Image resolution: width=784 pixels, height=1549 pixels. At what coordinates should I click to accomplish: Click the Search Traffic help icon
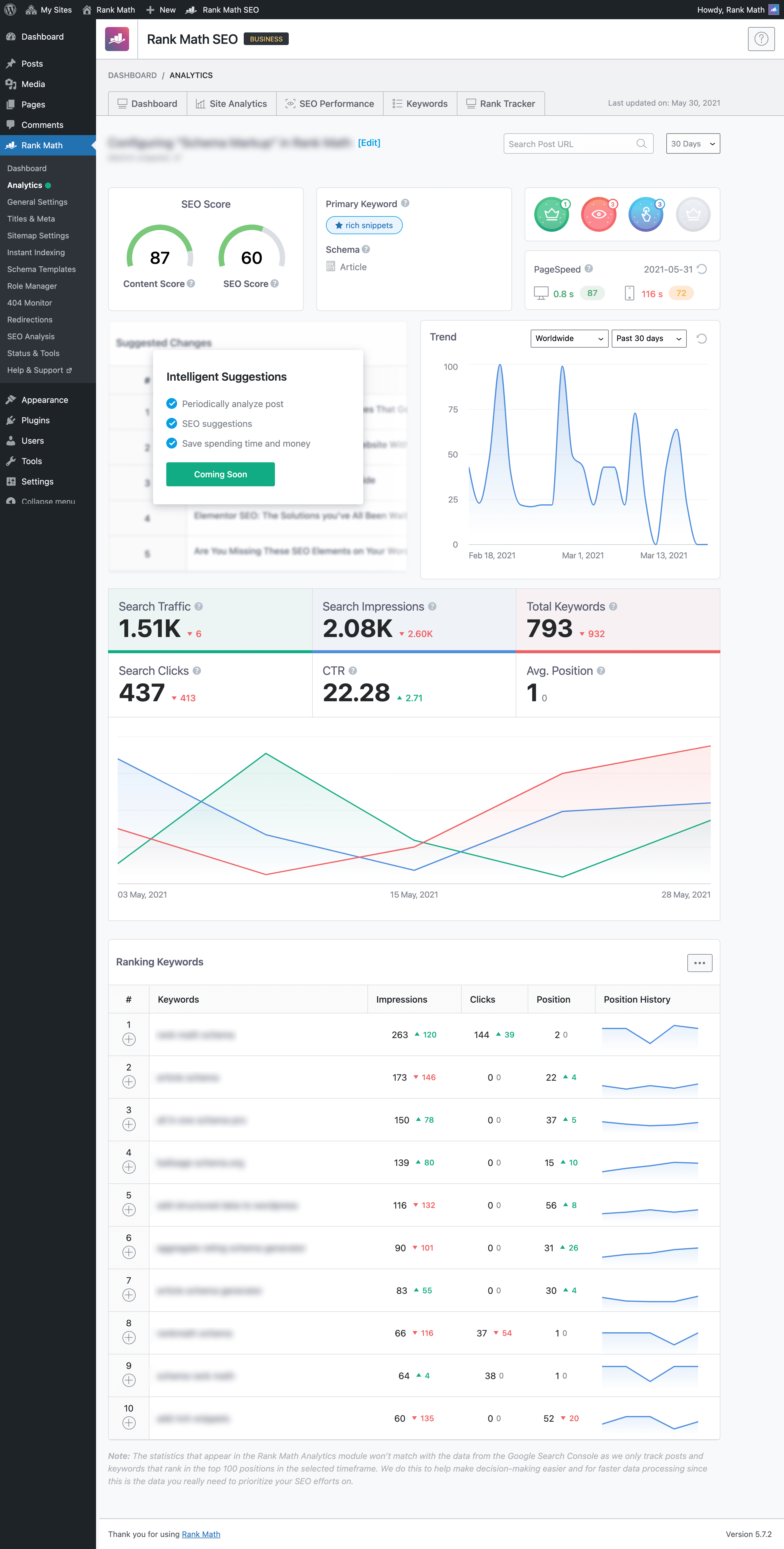tap(198, 607)
